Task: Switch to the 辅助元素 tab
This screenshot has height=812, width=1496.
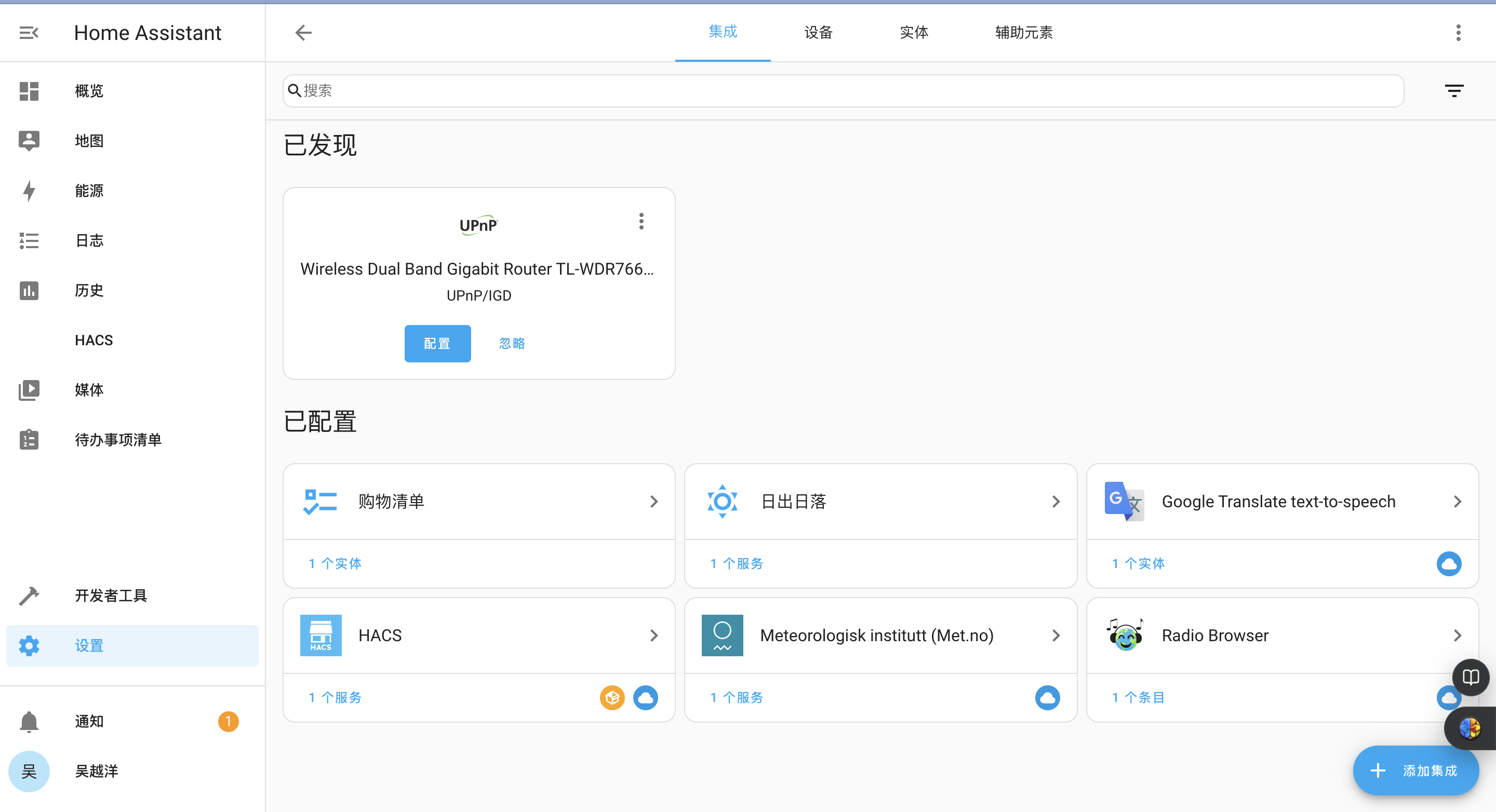Action: (x=1023, y=33)
